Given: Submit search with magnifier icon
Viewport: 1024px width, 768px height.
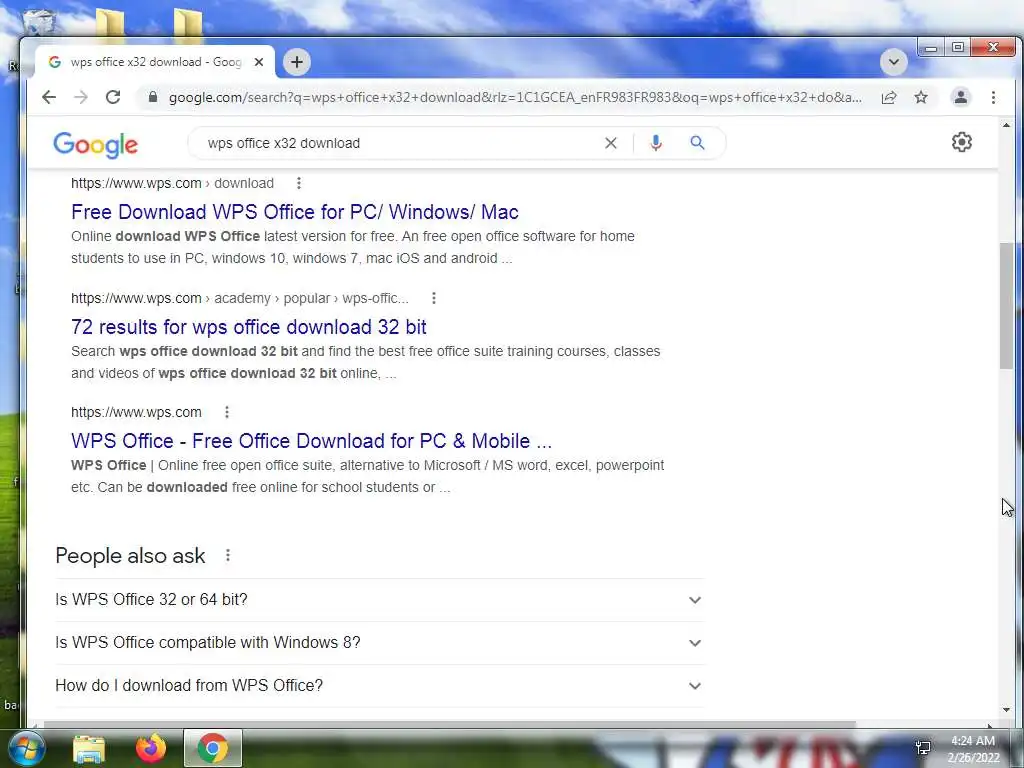Looking at the screenshot, I should pos(697,143).
